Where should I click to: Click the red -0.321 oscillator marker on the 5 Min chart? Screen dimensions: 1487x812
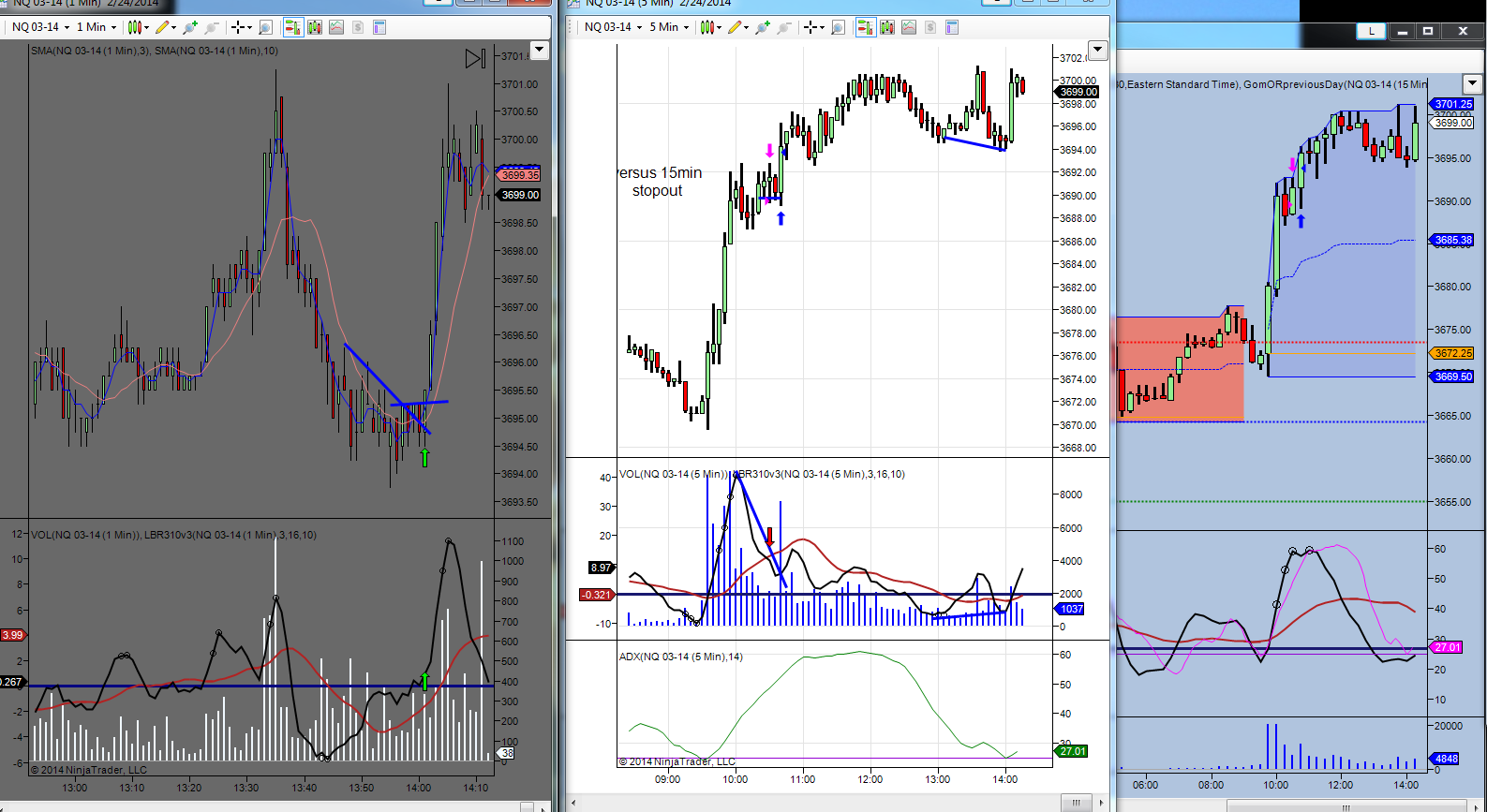pos(596,595)
